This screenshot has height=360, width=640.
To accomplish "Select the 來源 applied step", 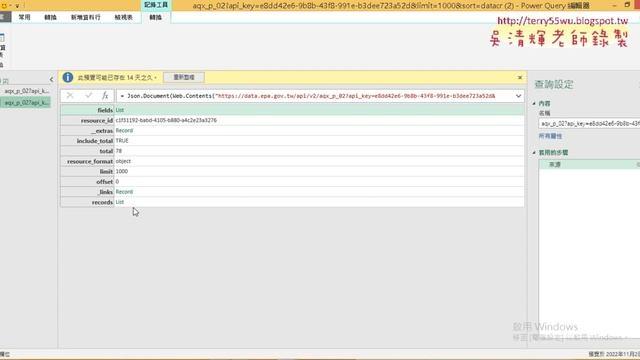I will point(589,164).
